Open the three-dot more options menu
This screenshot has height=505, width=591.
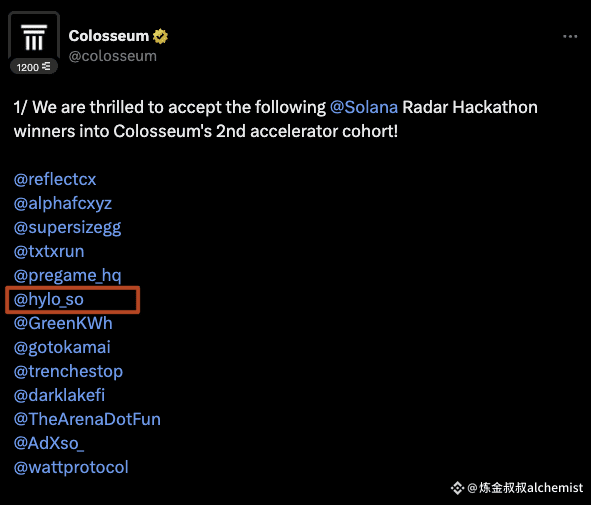[570, 37]
